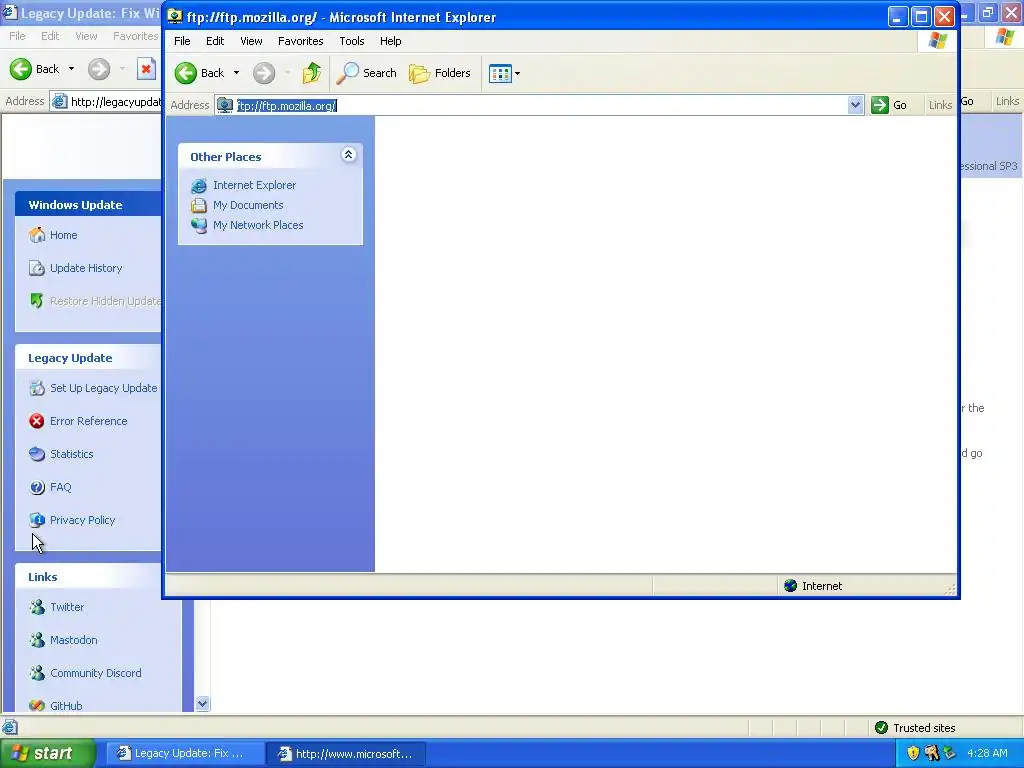The width and height of the screenshot is (1024, 768).
Task: Click the Restore Hidden Updates icon
Action: 37,301
